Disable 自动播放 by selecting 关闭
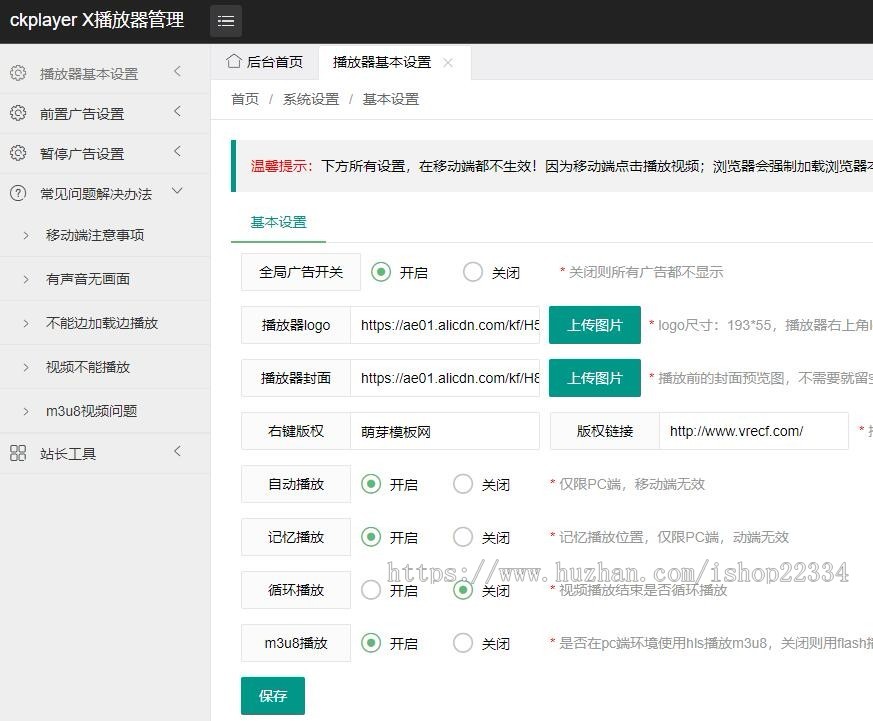Image resolution: width=873 pixels, height=721 pixels. [x=463, y=484]
